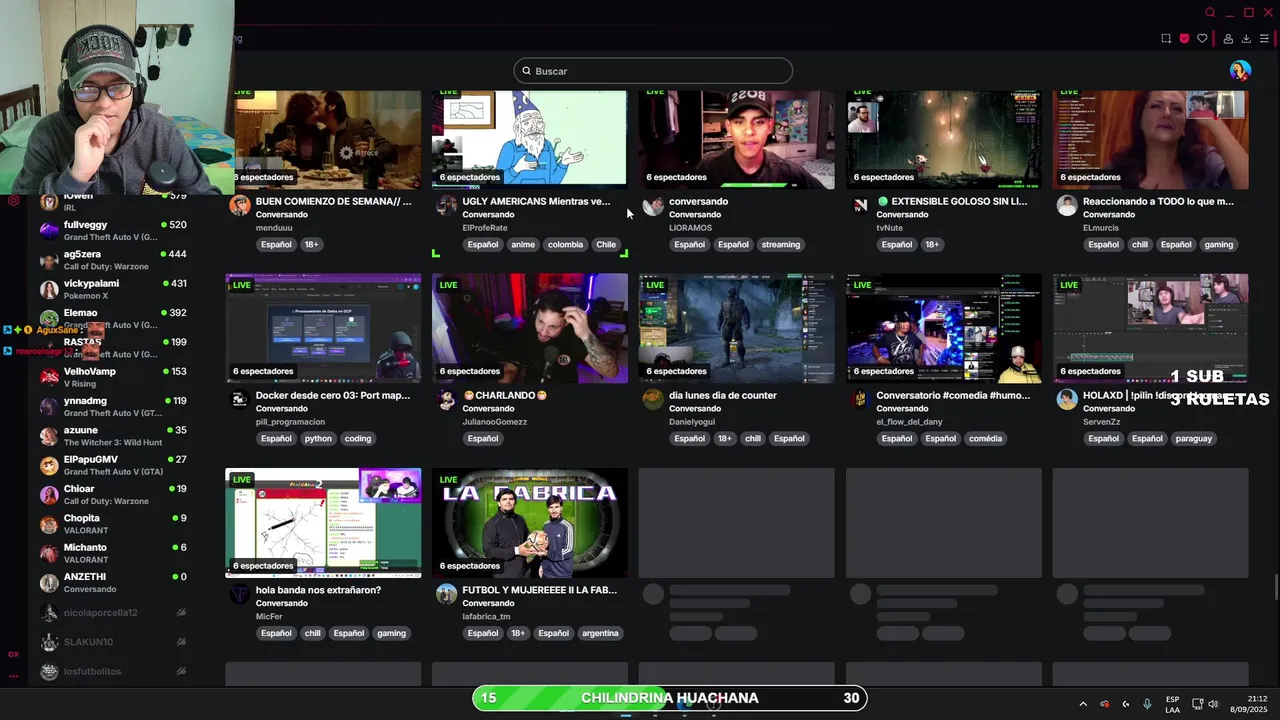The width and height of the screenshot is (1280, 720).
Task: Click ServenZz channel avatar
Action: [1067, 400]
